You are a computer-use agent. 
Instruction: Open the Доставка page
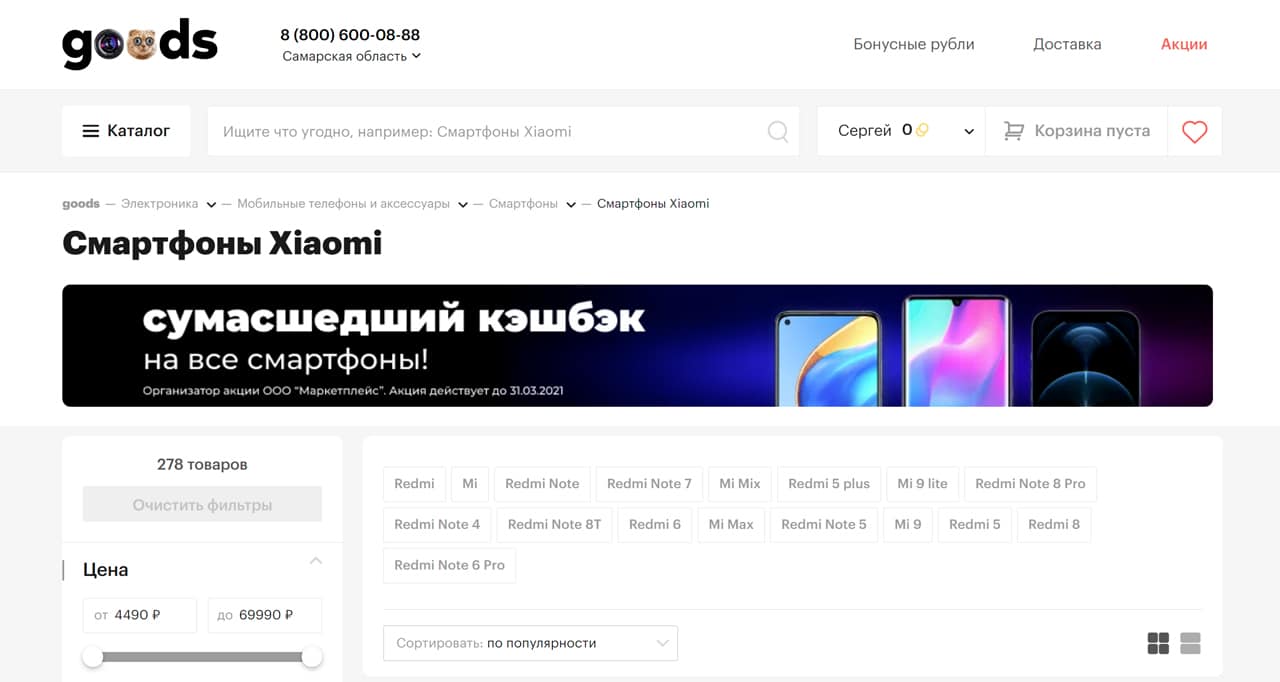[1067, 44]
